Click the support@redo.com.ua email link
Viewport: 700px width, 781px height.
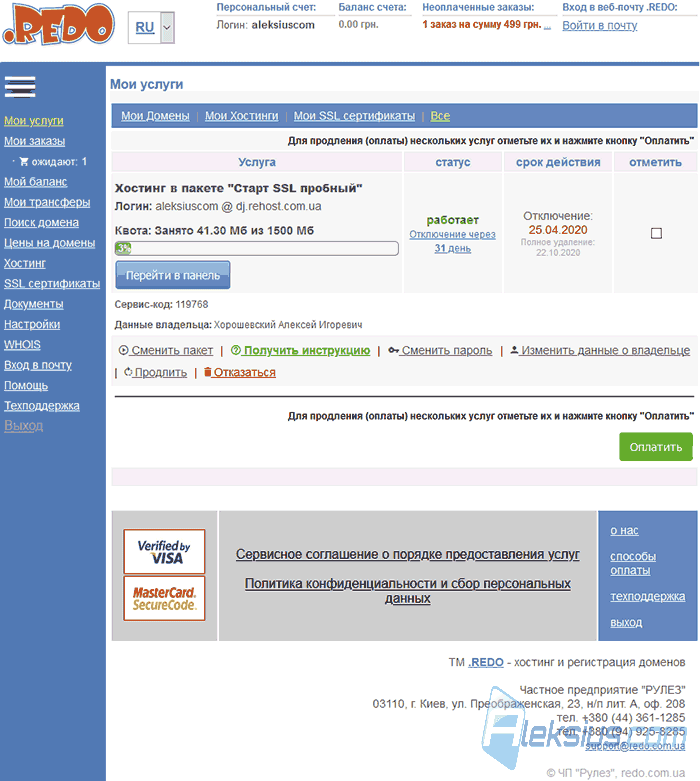tap(635, 746)
